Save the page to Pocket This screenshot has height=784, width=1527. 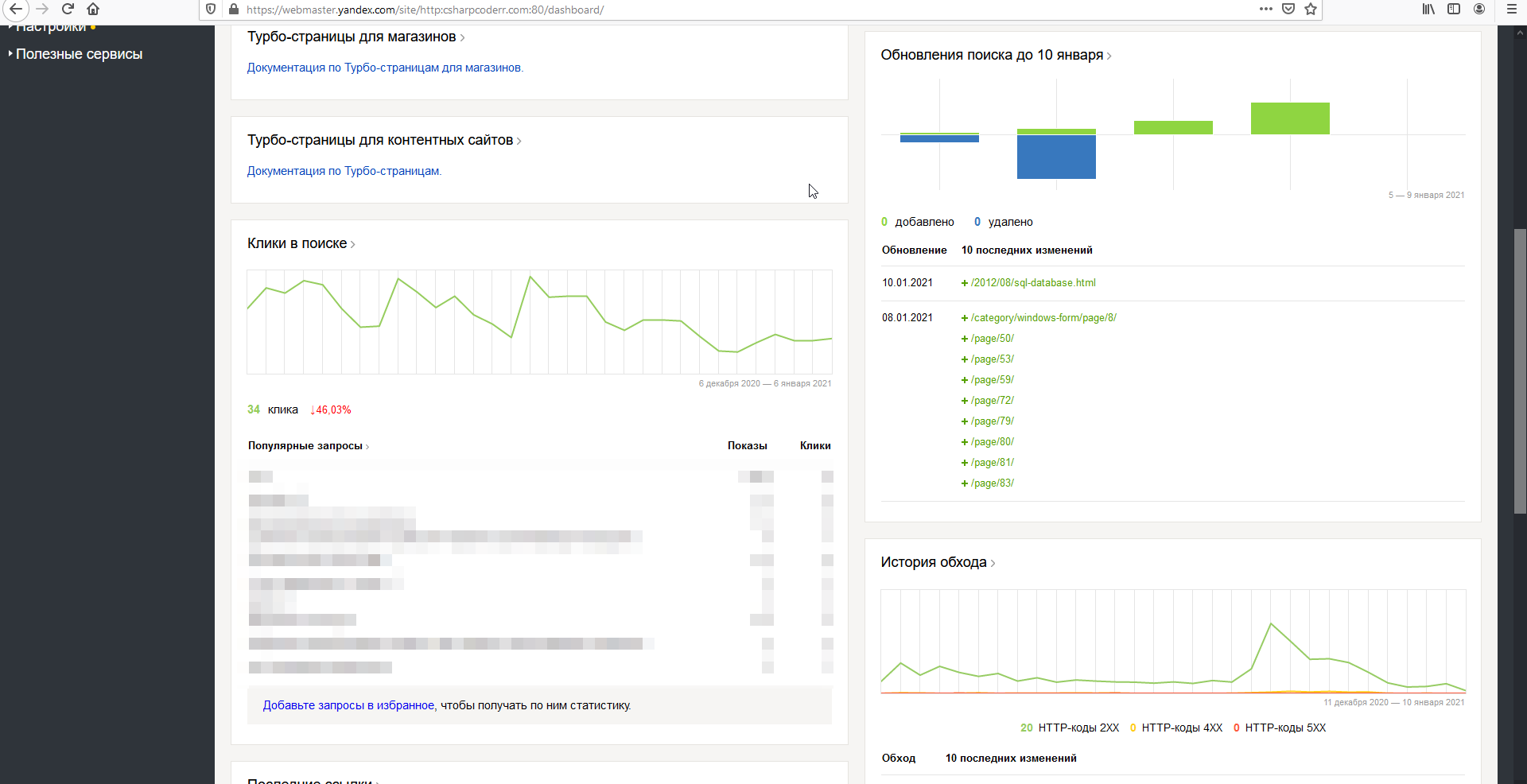coord(1288,10)
